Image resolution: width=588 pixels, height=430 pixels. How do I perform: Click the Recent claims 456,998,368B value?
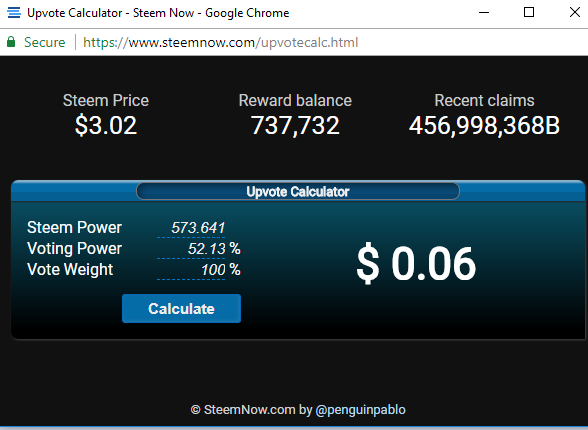pos(484,125)
